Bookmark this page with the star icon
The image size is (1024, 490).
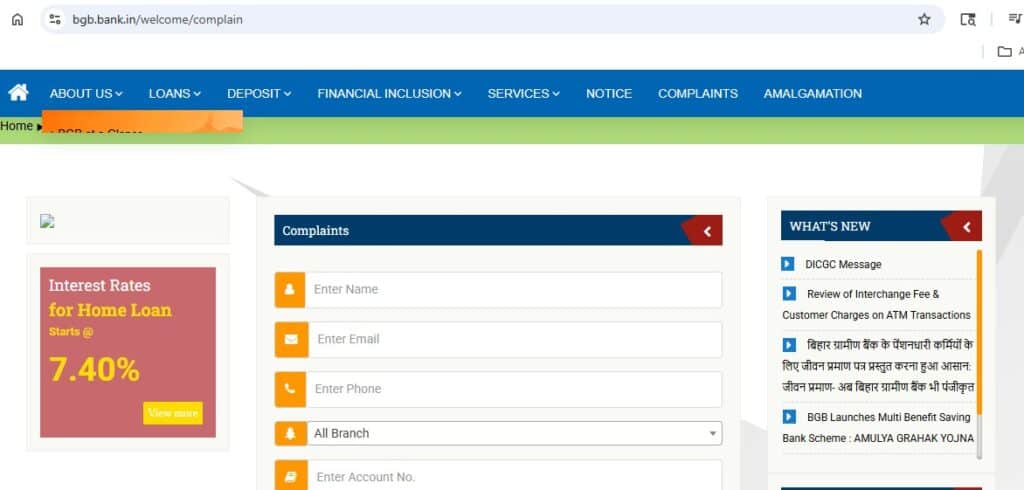[924, 20]
